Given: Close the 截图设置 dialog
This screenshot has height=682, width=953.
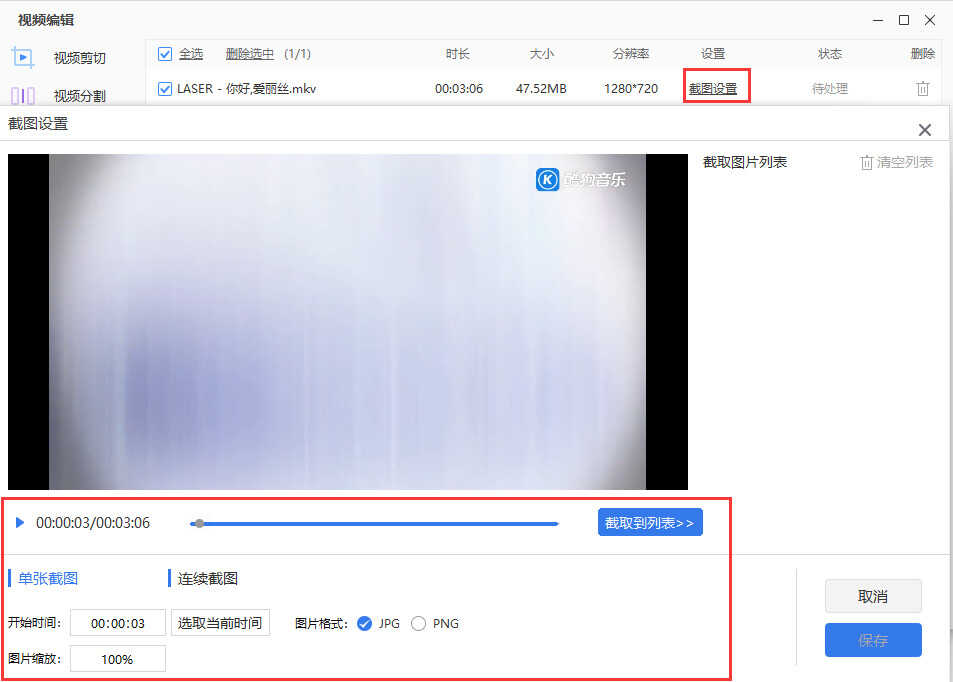Looking at the screenshot, I should (x=924, y=130).
